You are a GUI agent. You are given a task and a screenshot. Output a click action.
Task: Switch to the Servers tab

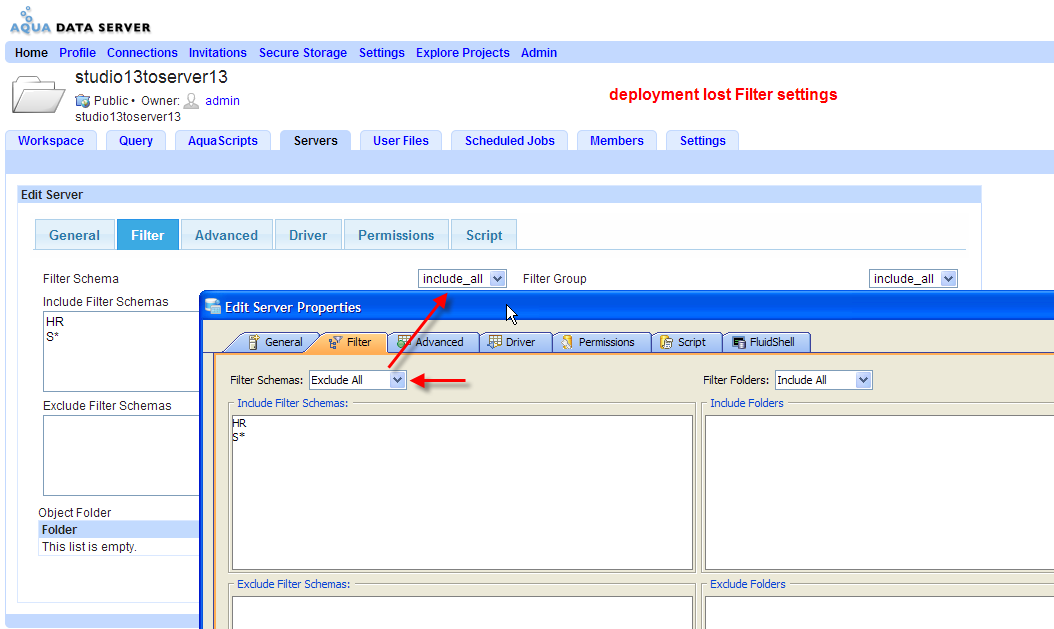[x=315, y=141]
